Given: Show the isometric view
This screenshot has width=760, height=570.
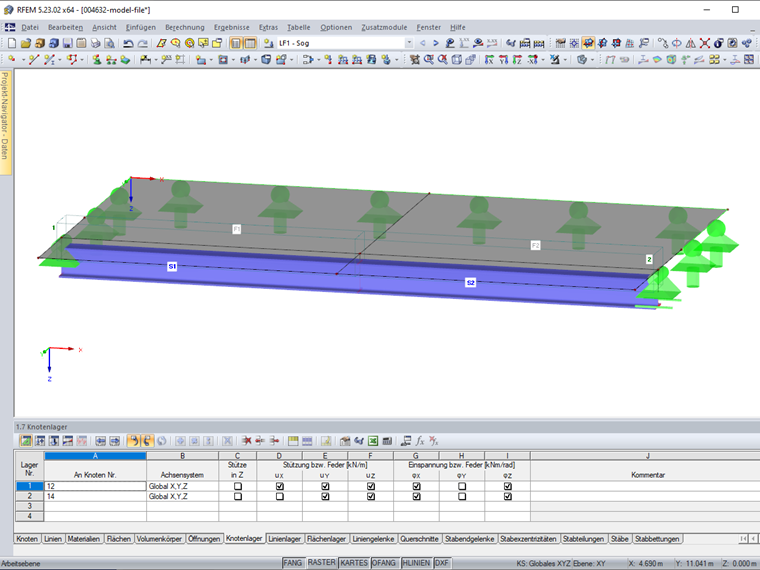Looking at the screenshot, I should coord(457,59).
